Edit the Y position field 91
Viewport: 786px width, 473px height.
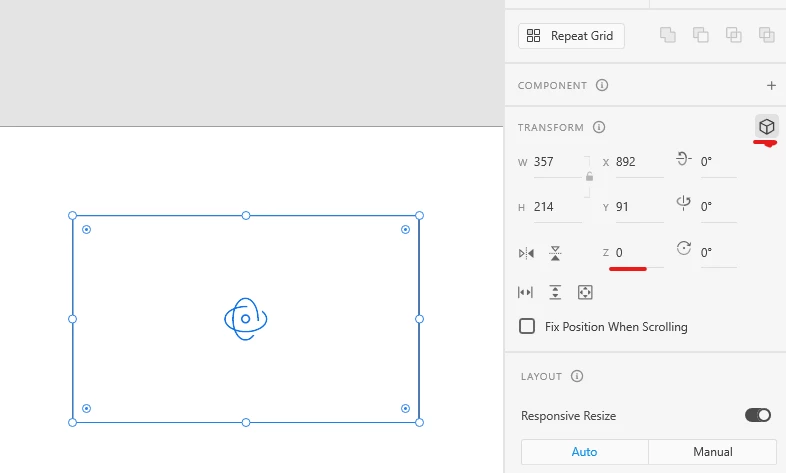pyautogui.click(x=639, y=207)
